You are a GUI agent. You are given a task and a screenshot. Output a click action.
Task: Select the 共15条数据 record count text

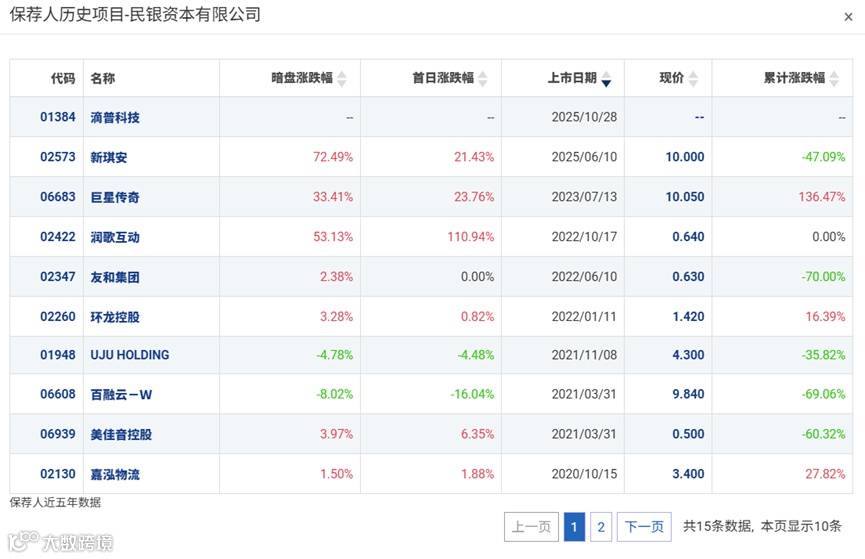coord(717,526)
